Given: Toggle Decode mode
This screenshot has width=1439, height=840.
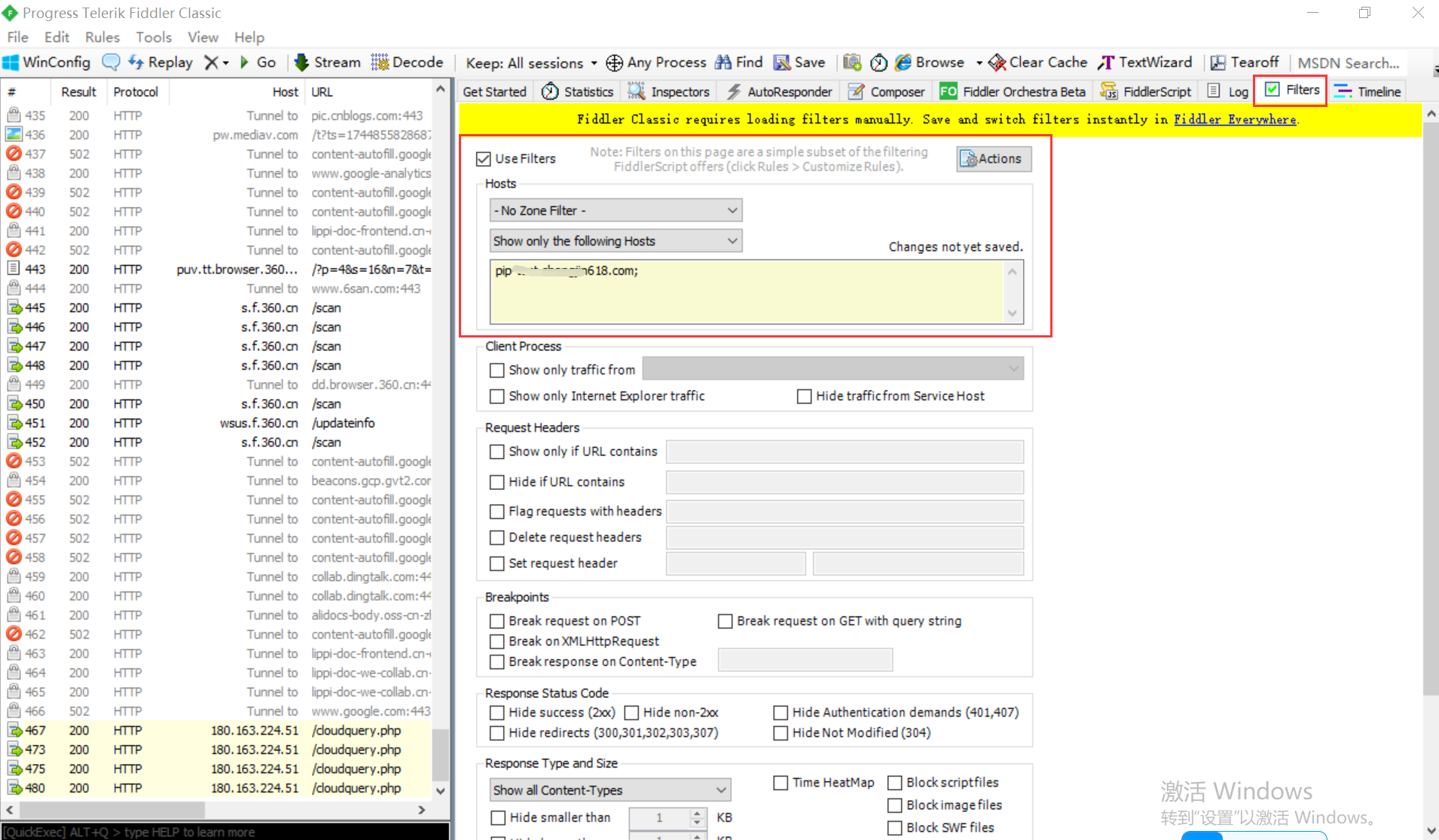Looking at the screenshot, I should point(407,63).
